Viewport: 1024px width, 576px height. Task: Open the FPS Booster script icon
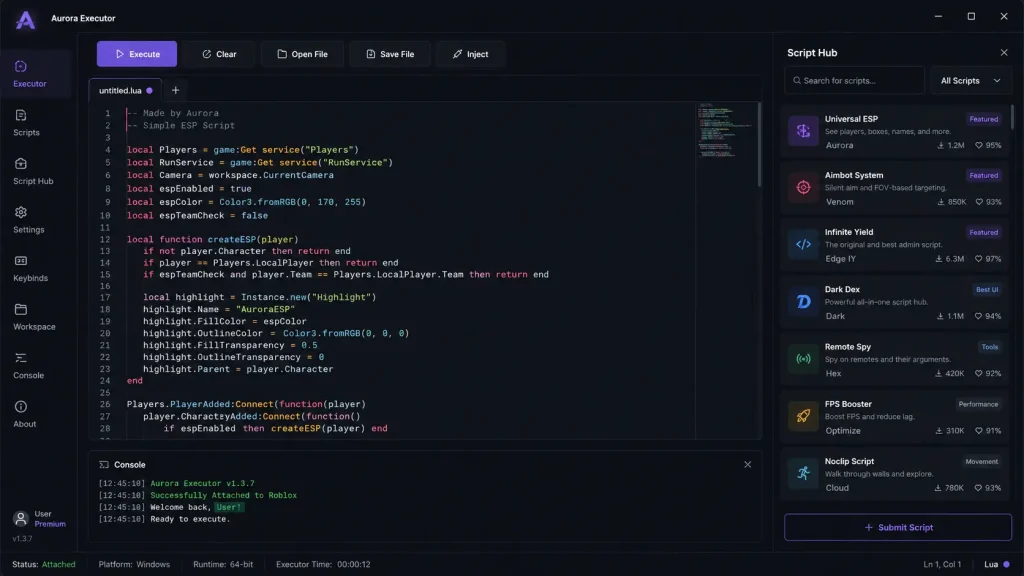pos(803,416)
